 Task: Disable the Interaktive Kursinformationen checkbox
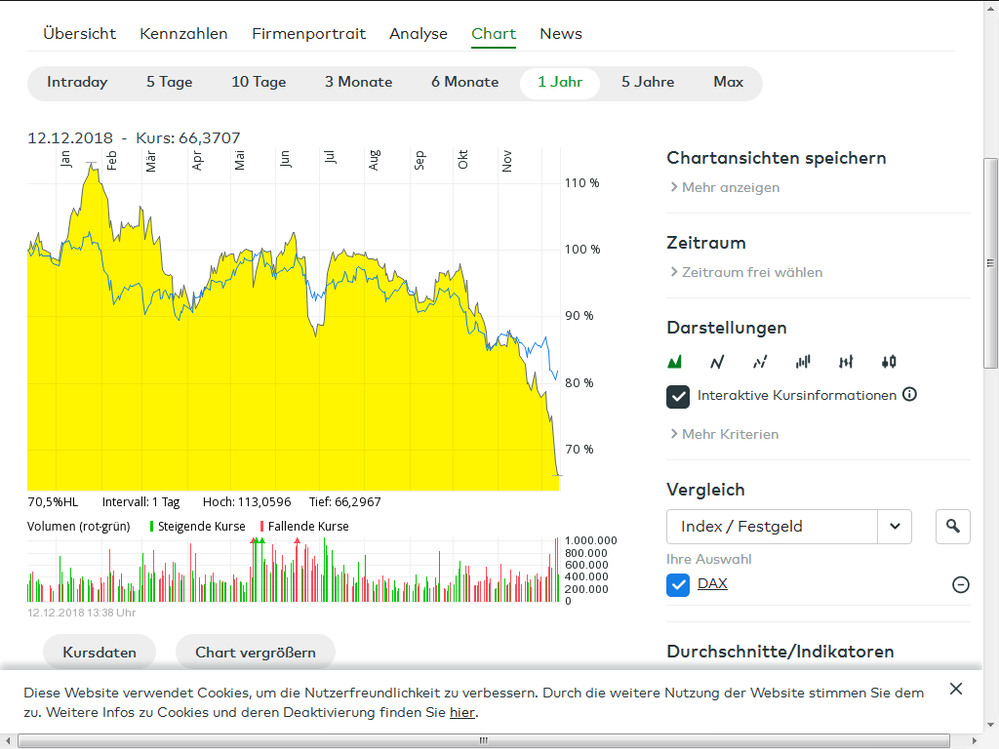point(678,396)
